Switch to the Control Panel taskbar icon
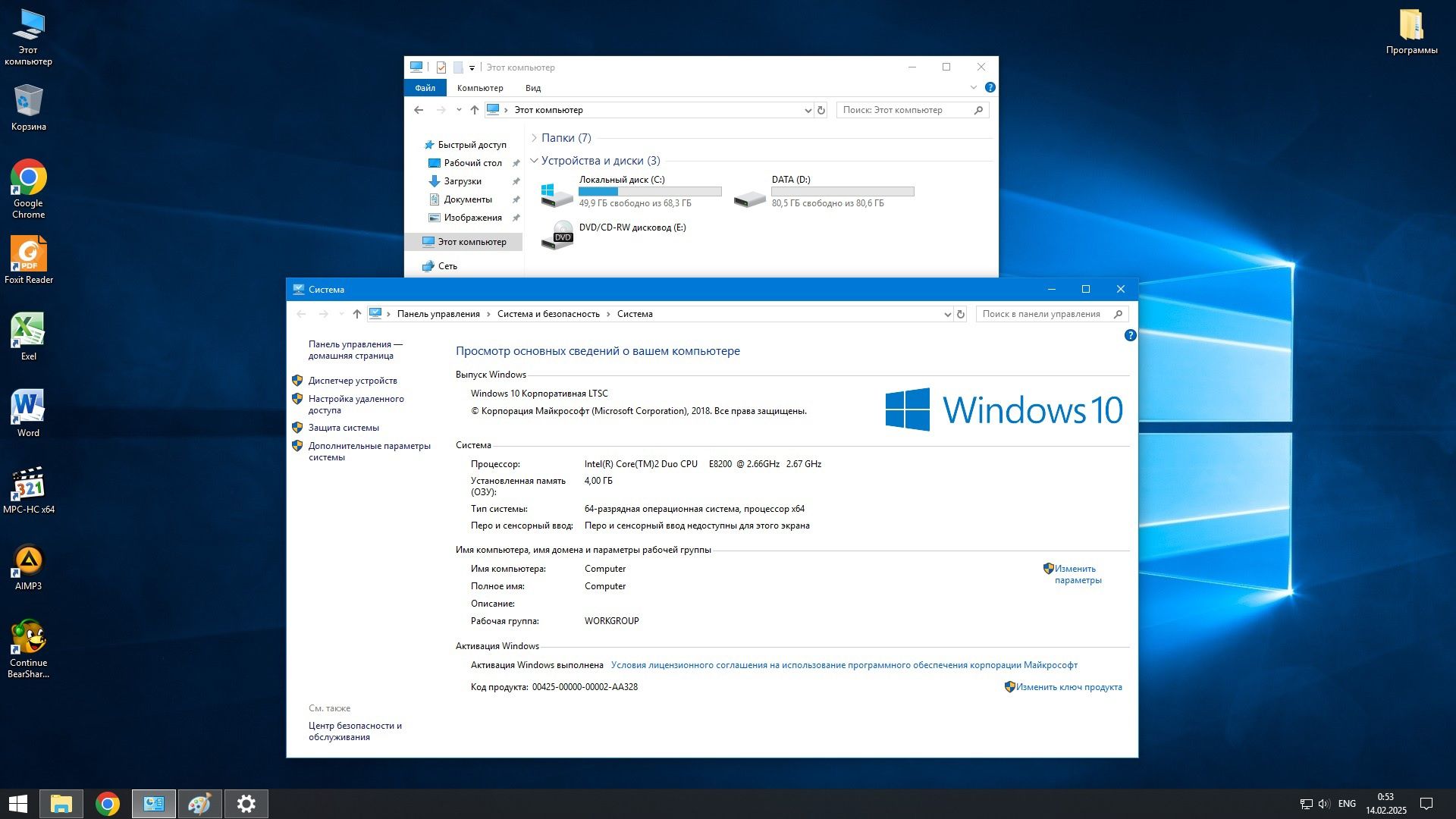 tap(154, 804)
